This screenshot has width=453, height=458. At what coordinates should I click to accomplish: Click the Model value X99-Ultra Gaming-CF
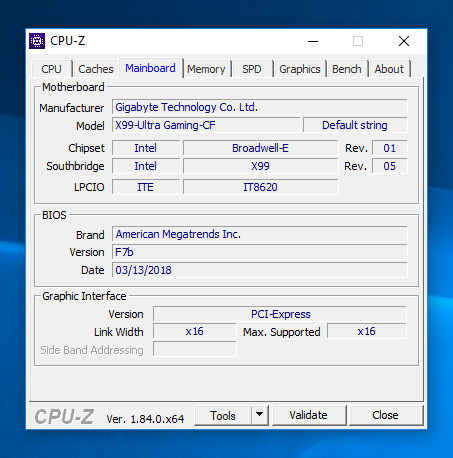click(206, 125)
